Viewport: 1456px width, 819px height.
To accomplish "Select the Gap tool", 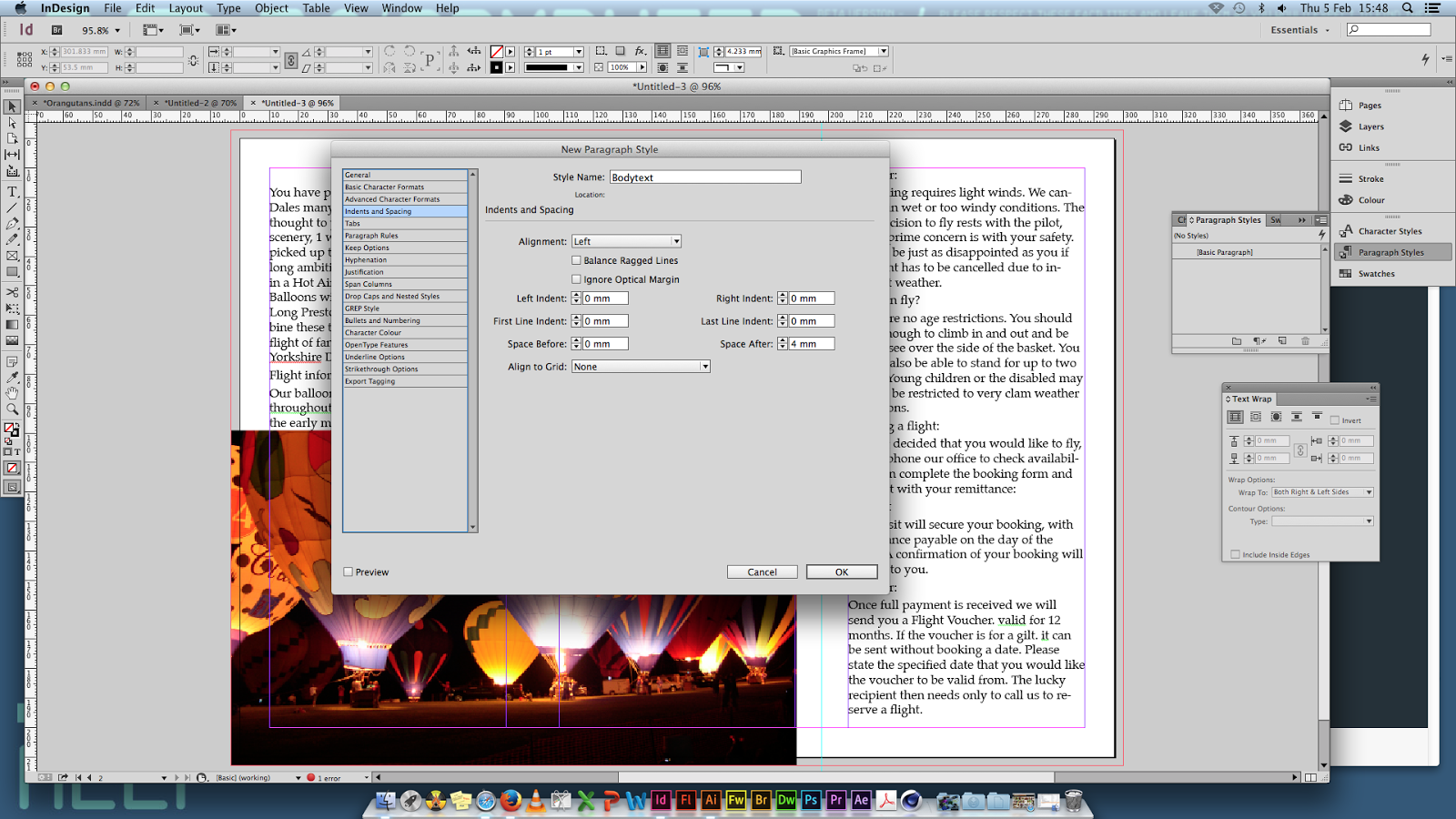I will (x=12, y=155).
